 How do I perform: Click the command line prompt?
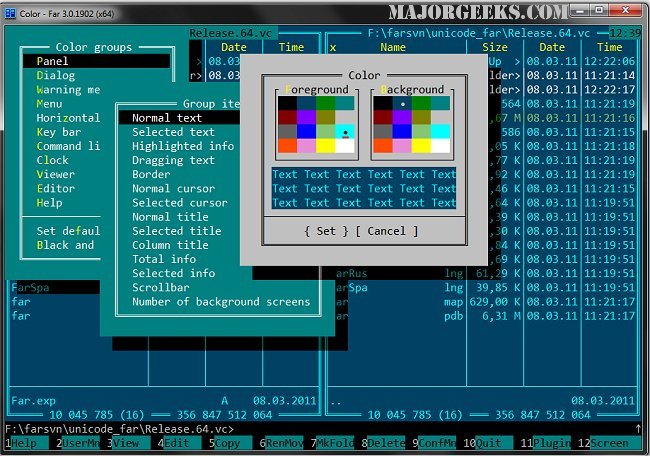click(x=119, y=428)
